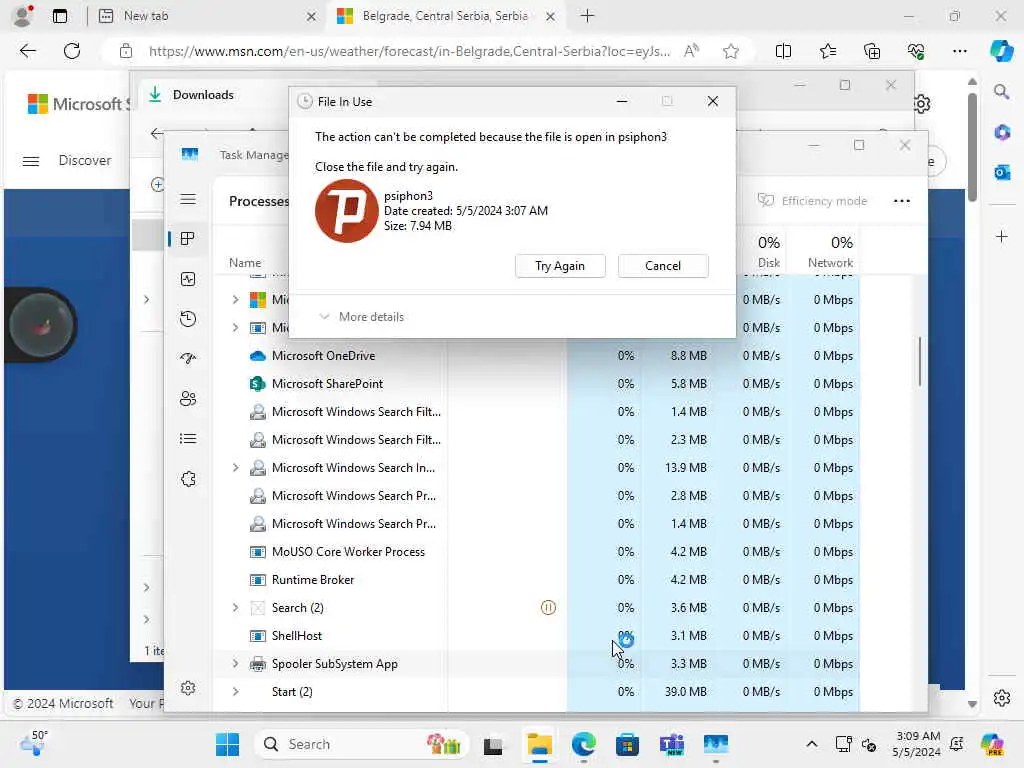Add page to favorites star

click(731, 51)
